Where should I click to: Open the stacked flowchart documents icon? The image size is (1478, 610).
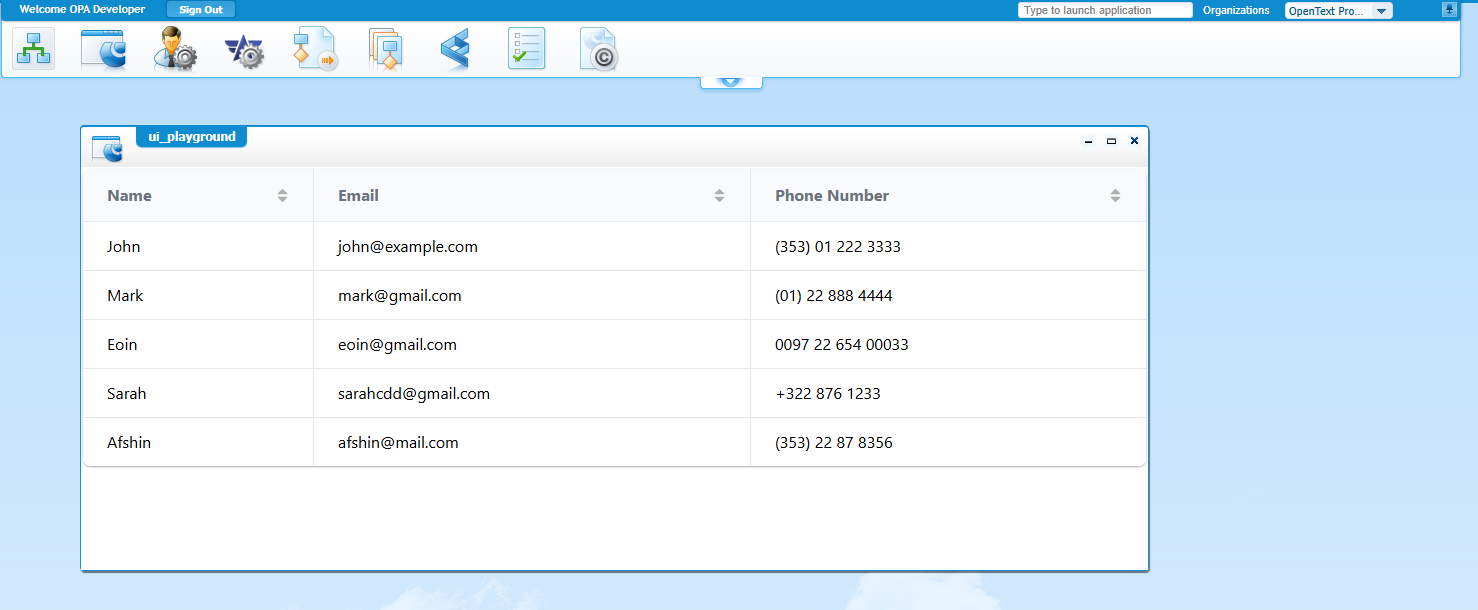coord(385,49)
